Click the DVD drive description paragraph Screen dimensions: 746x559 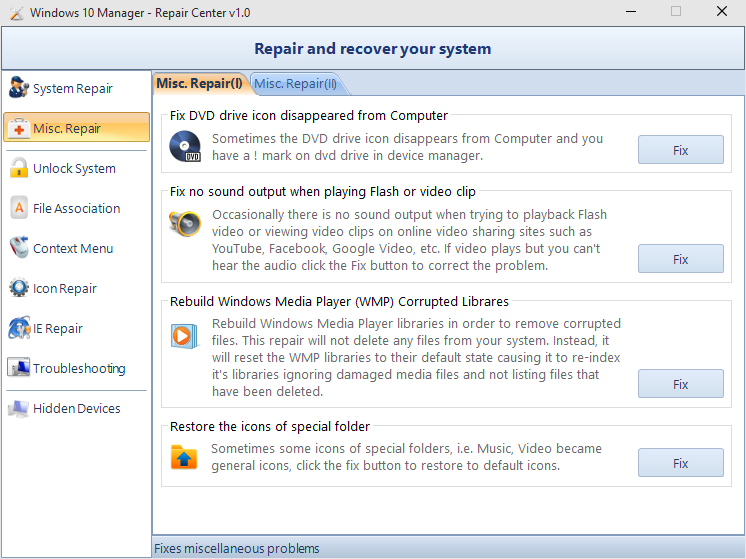[407, 147]
